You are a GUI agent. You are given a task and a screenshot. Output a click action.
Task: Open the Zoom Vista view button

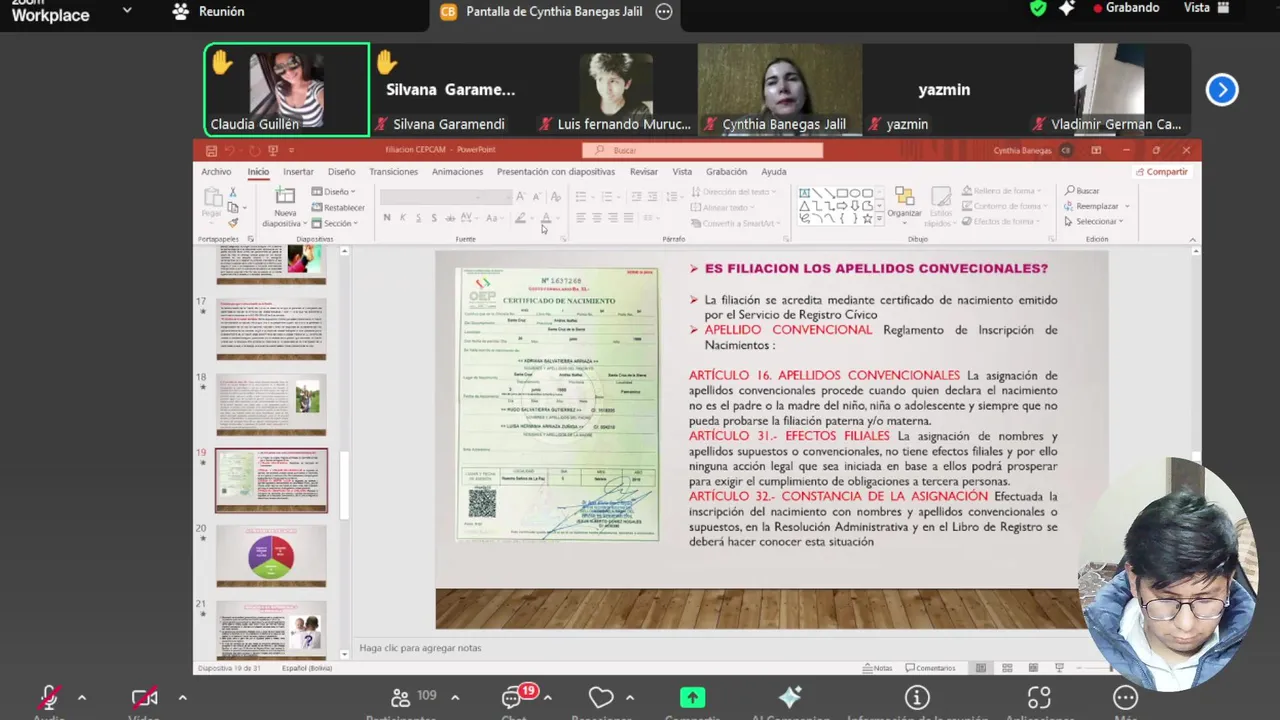pos(1205,7)
